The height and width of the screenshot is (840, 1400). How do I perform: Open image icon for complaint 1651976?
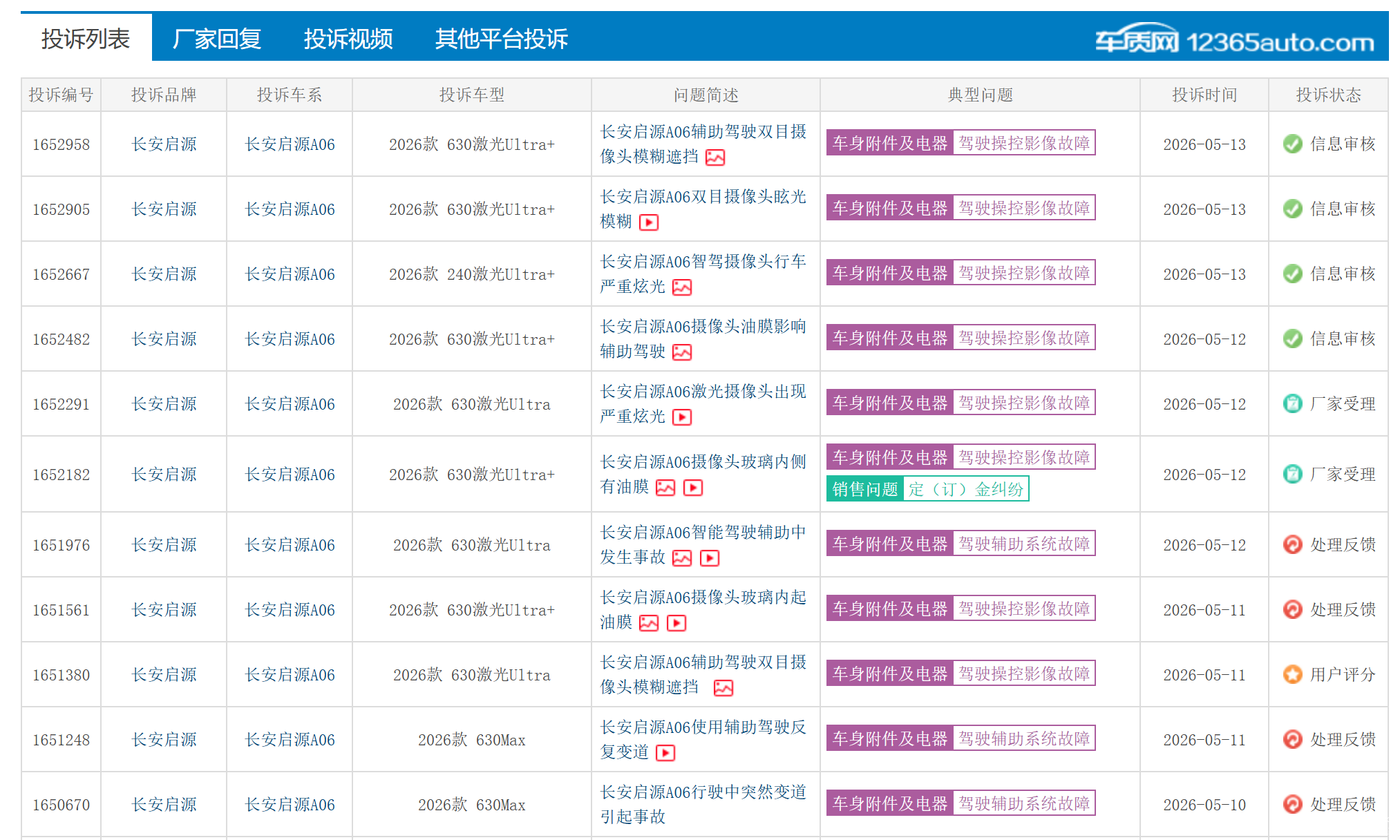pos(682,558)
